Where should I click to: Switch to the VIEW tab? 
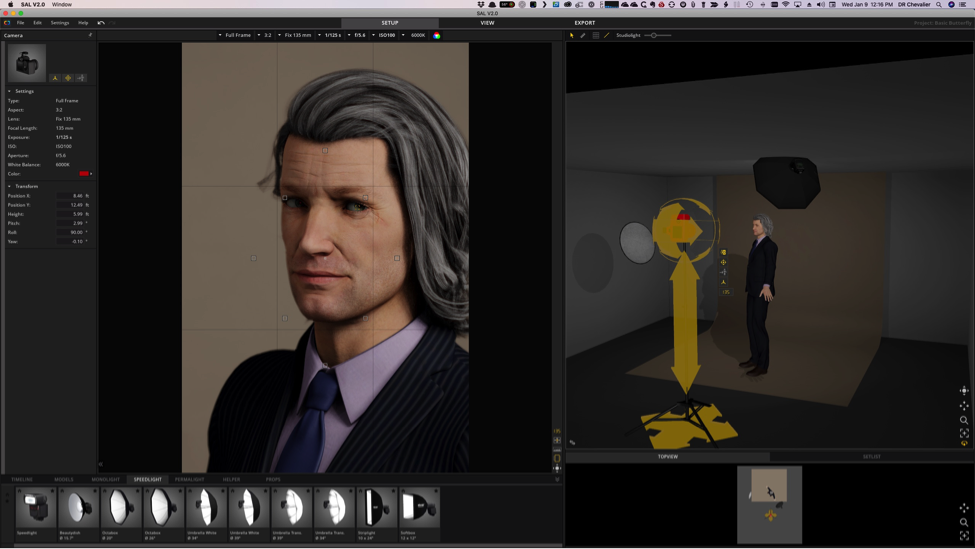click(x=487, y=22)
